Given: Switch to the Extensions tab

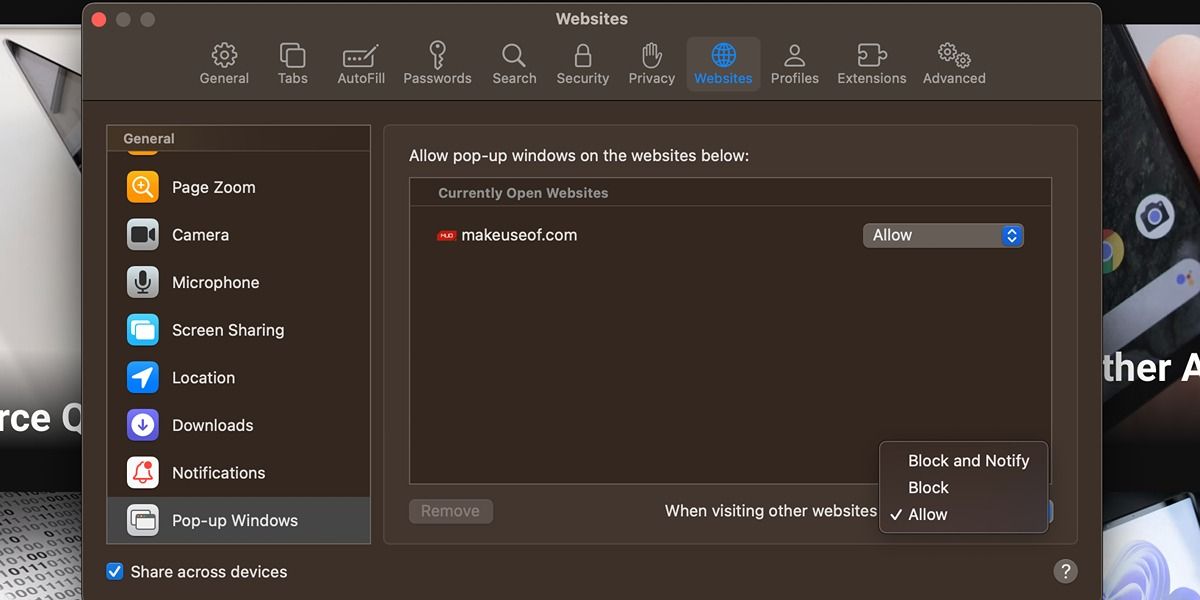Looking at the screenshot, I should click(x=871, y=62).
